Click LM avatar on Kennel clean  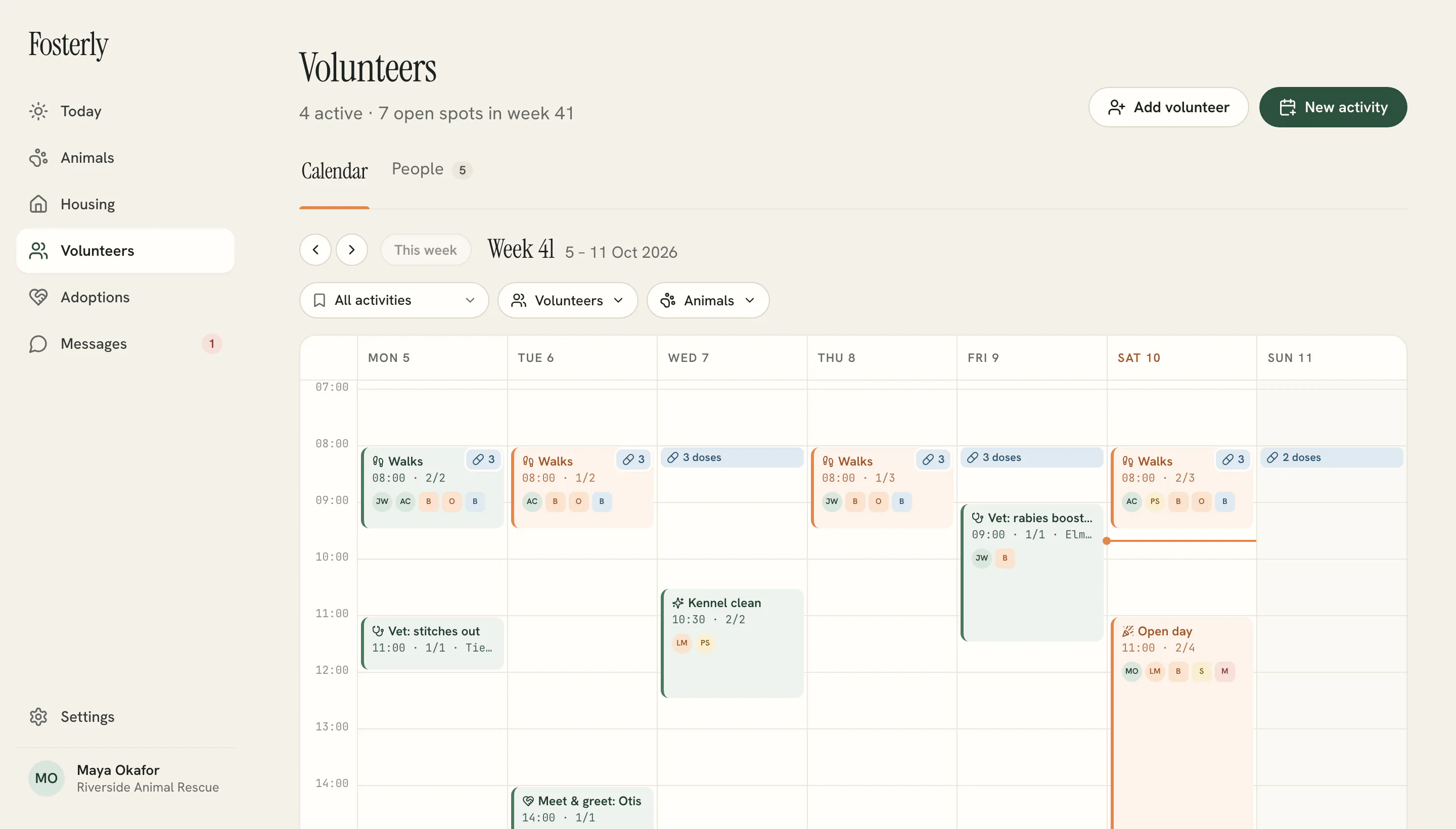pos(681,643)
